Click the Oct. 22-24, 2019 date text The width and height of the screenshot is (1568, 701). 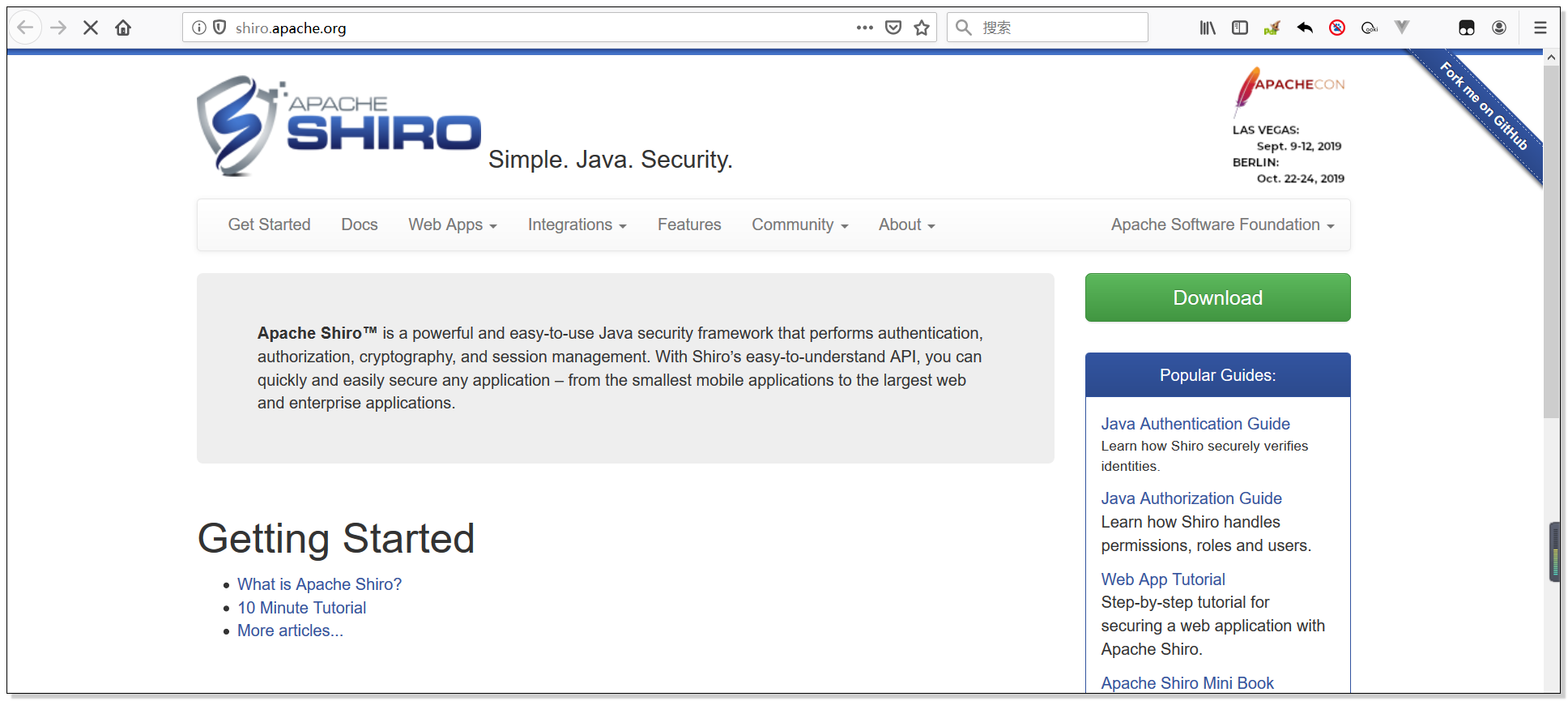1301,178
